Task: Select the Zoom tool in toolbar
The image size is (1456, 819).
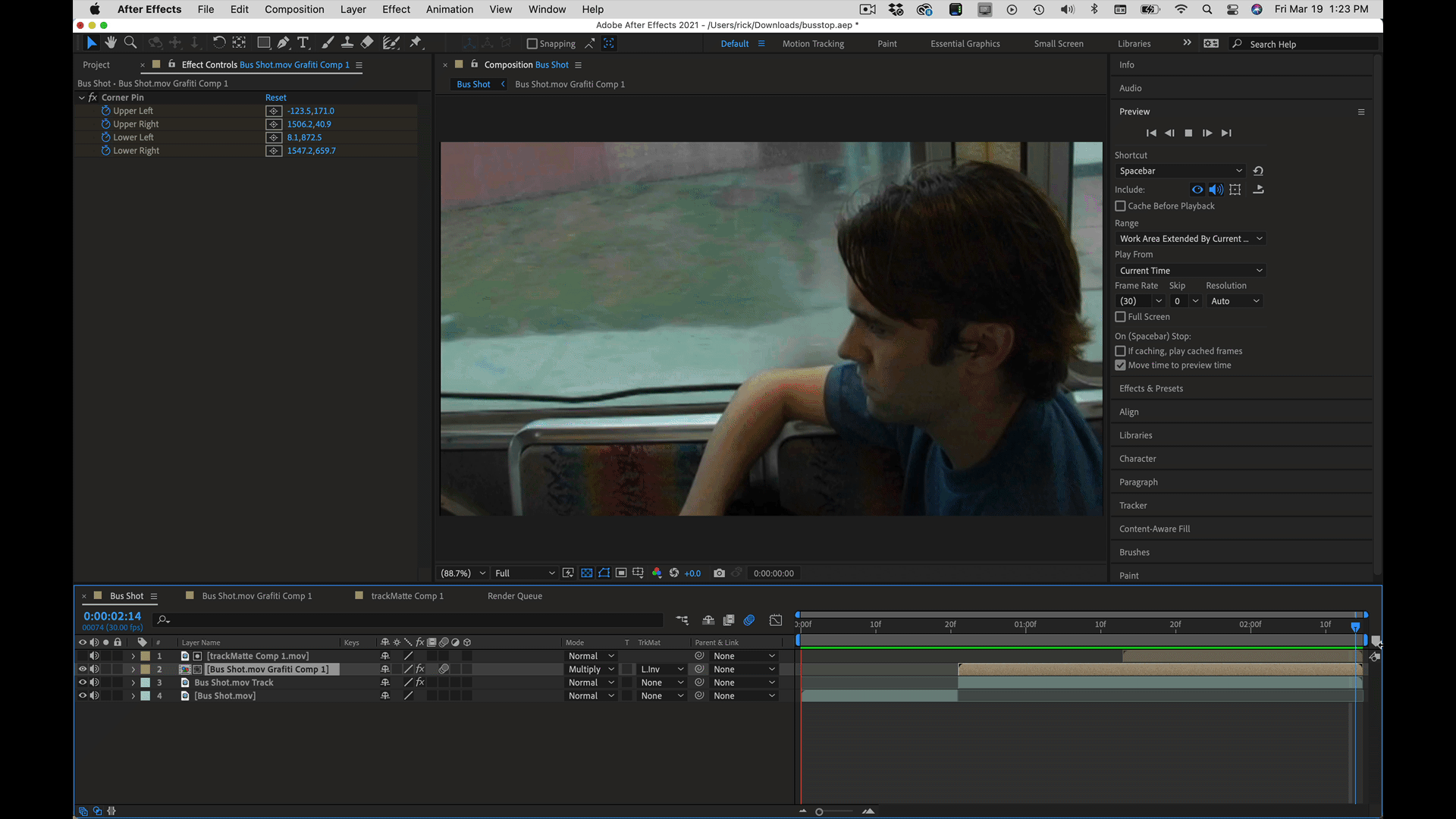Action: coord(130,42)
